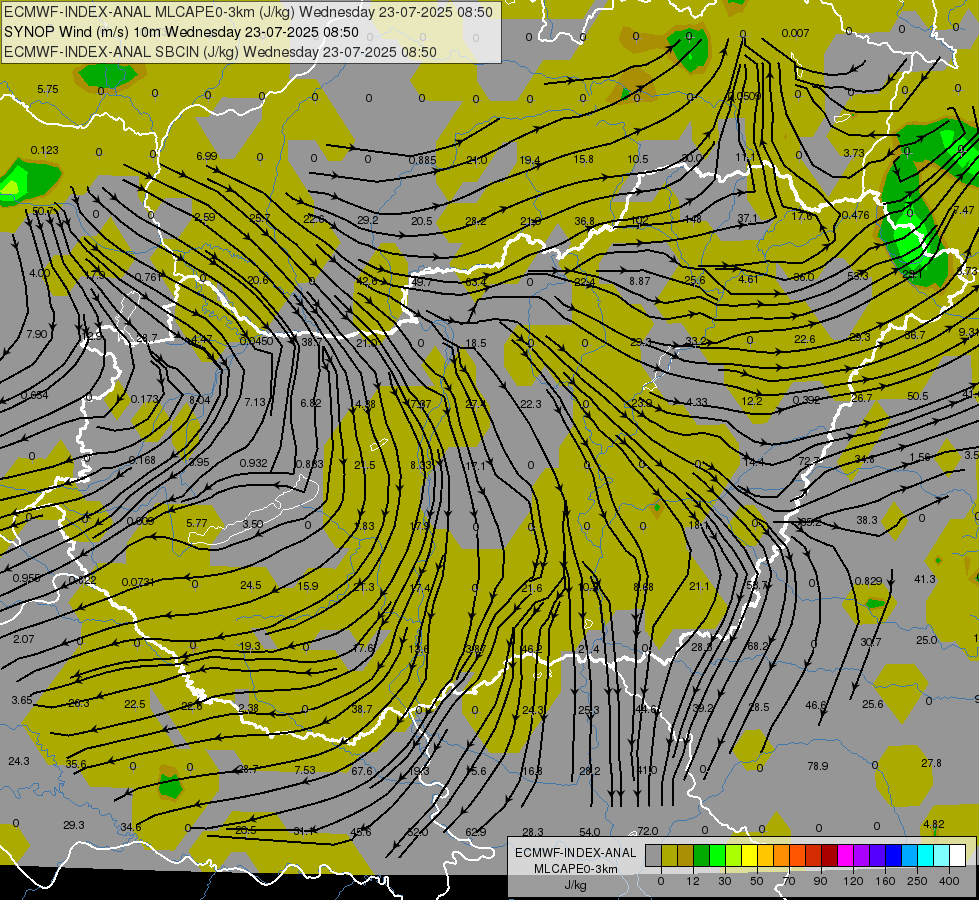Pick the pure blue legend swatch
This screenshot has width=979, height=900.
893,855
